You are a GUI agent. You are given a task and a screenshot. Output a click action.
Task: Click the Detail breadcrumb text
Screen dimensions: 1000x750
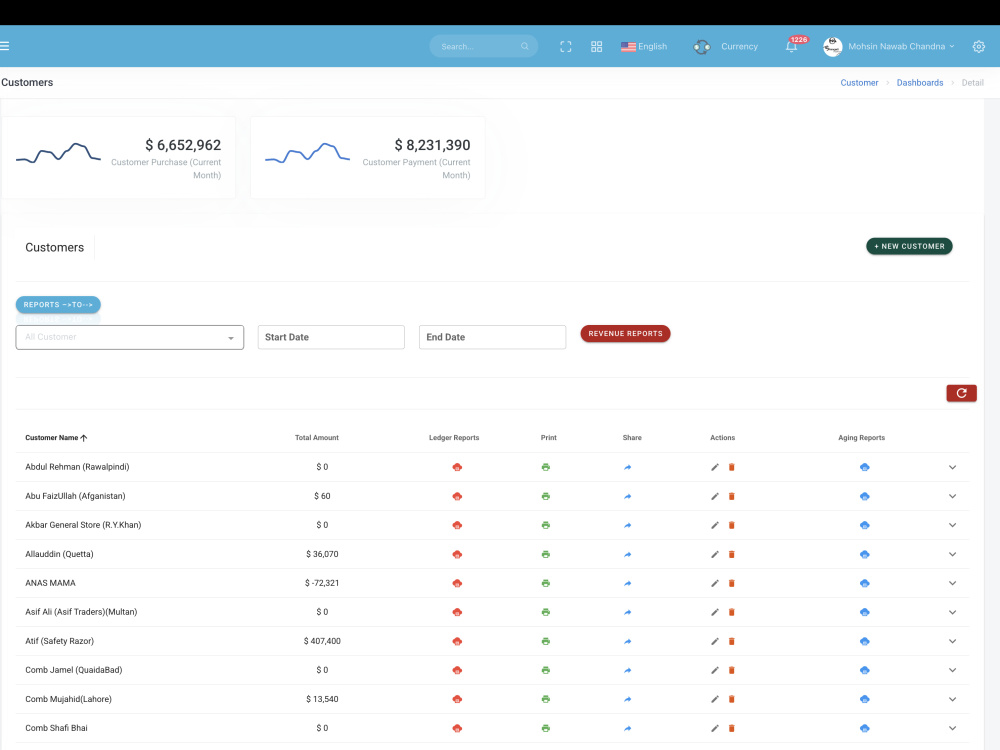pos(972,83)
